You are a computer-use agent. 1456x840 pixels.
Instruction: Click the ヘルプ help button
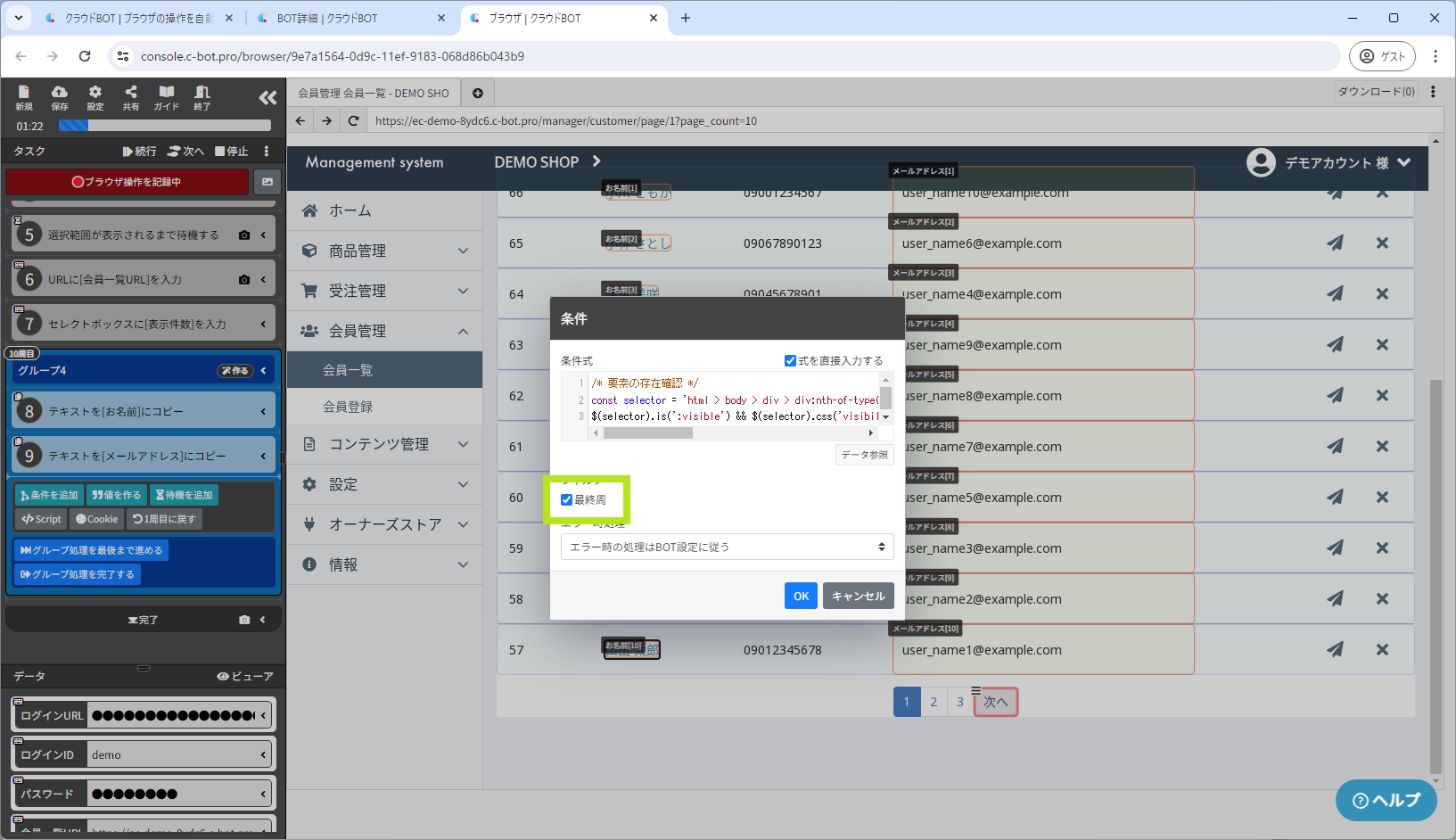point(1386,800)
